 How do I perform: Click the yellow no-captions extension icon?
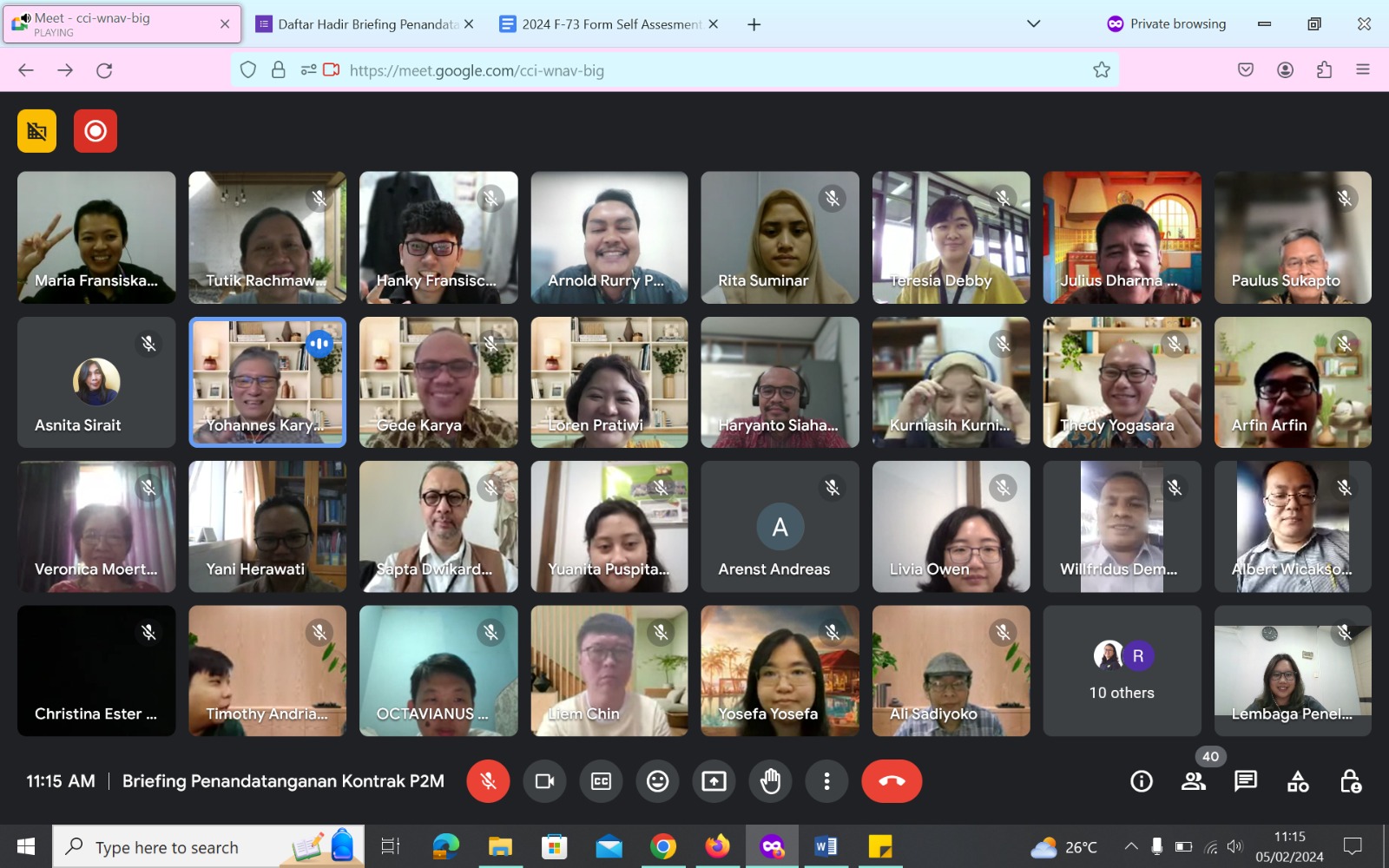pyautogui.click(x=36, y=131)
